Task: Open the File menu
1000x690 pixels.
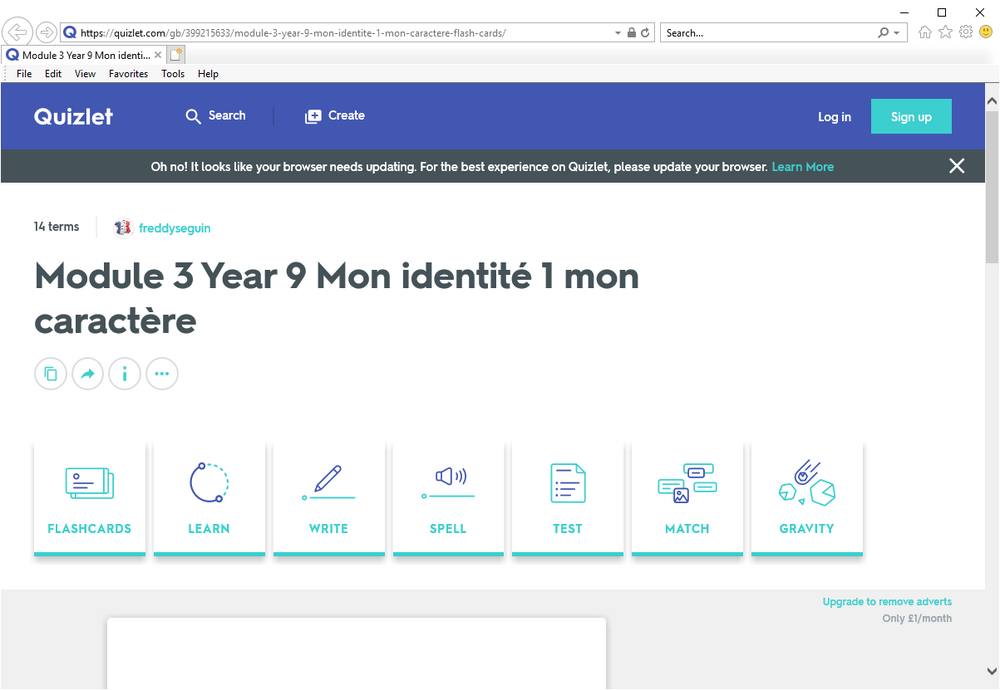Action: [x=24, y=73]
